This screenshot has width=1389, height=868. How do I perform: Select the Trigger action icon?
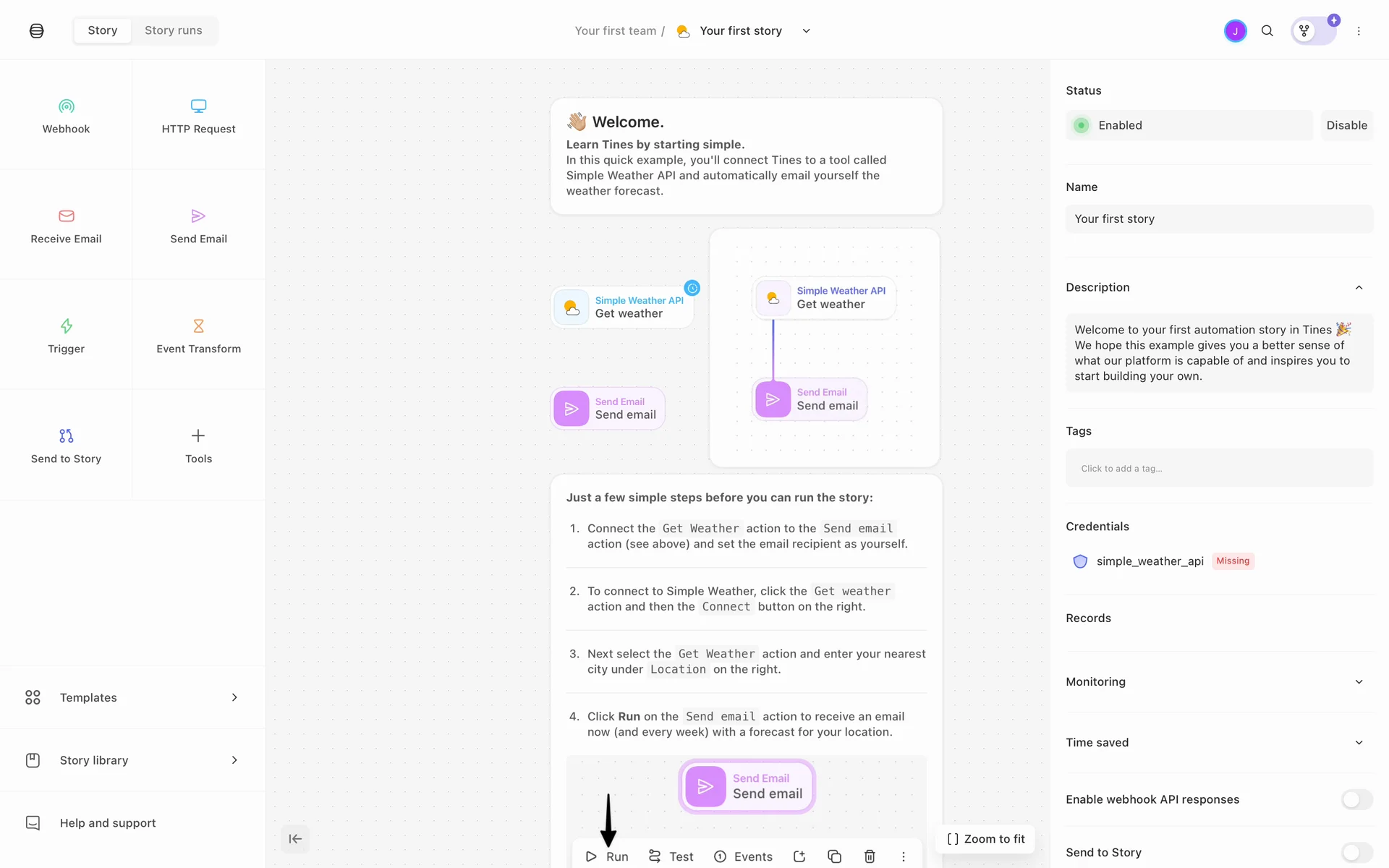pos(66,326)
